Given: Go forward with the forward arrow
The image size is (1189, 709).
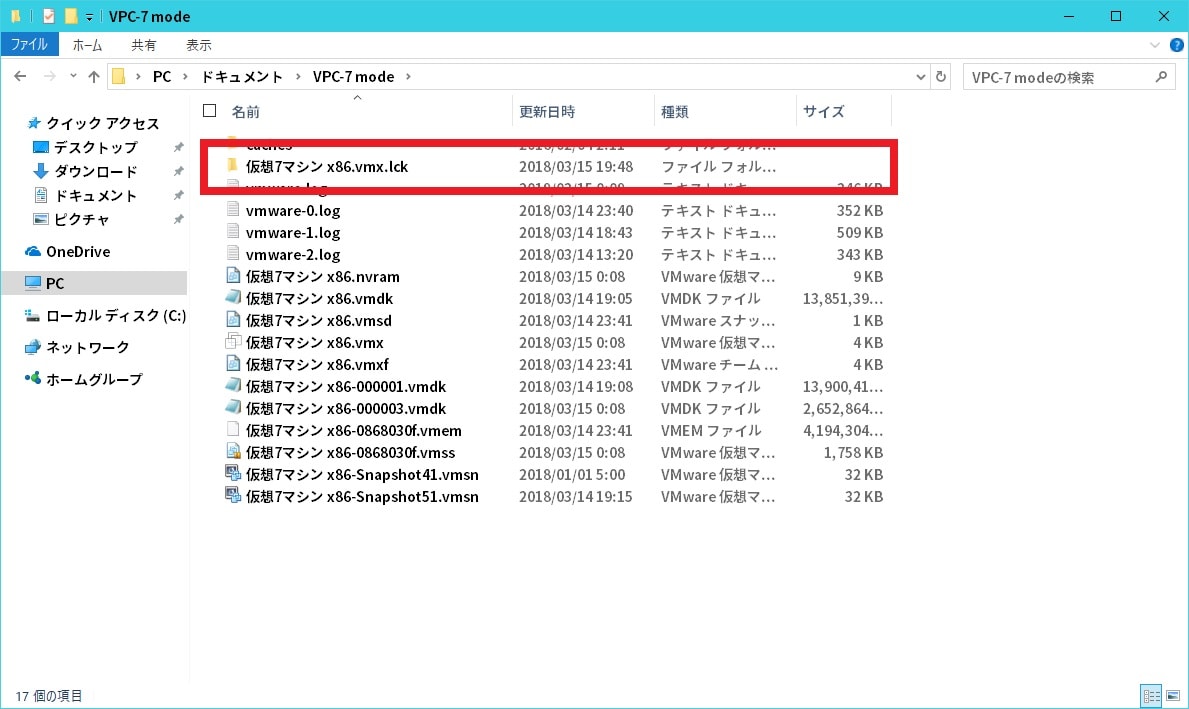Looking at the screenshot, I should [49, 77].
